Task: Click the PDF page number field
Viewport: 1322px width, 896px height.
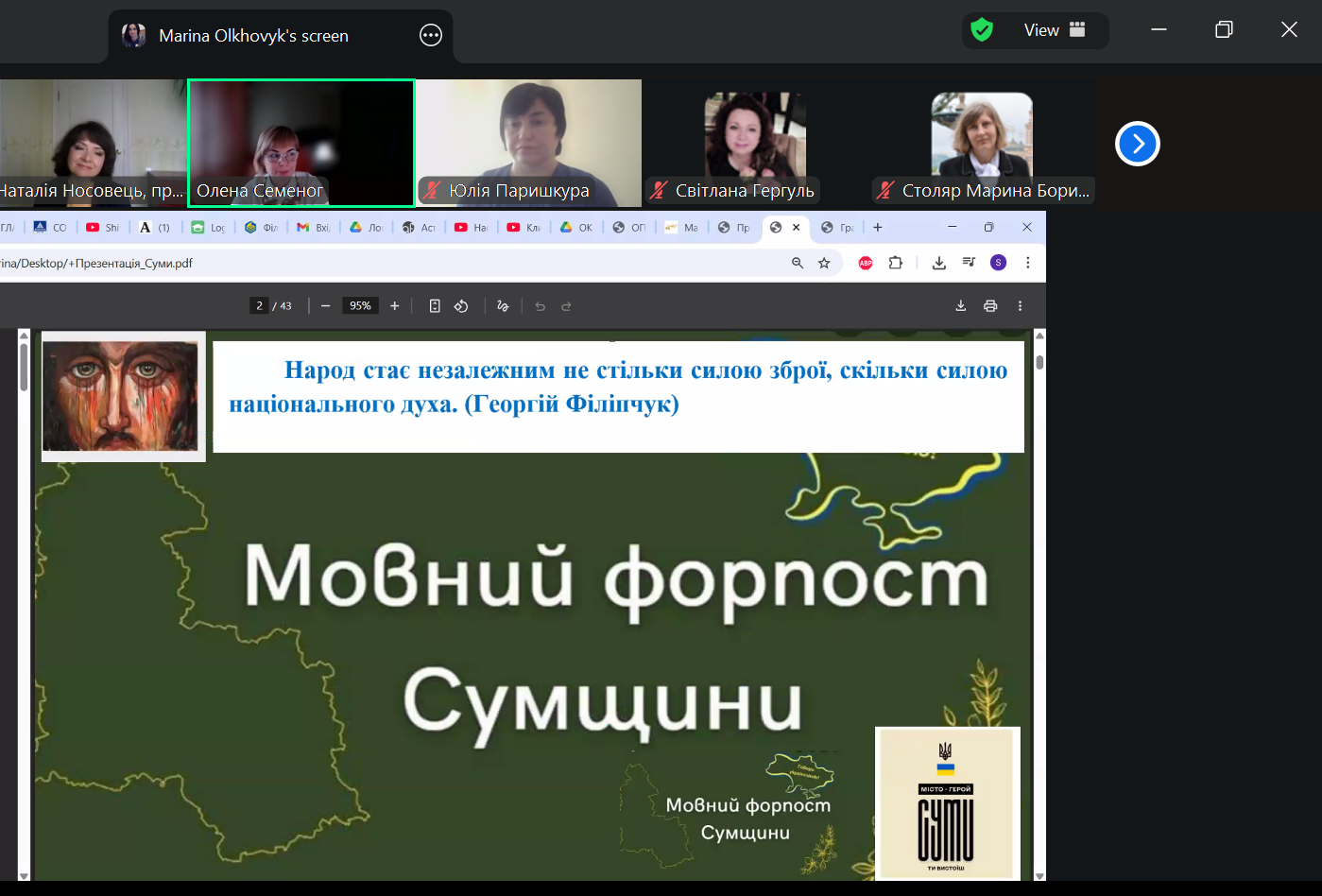Action: coord(259,306)
